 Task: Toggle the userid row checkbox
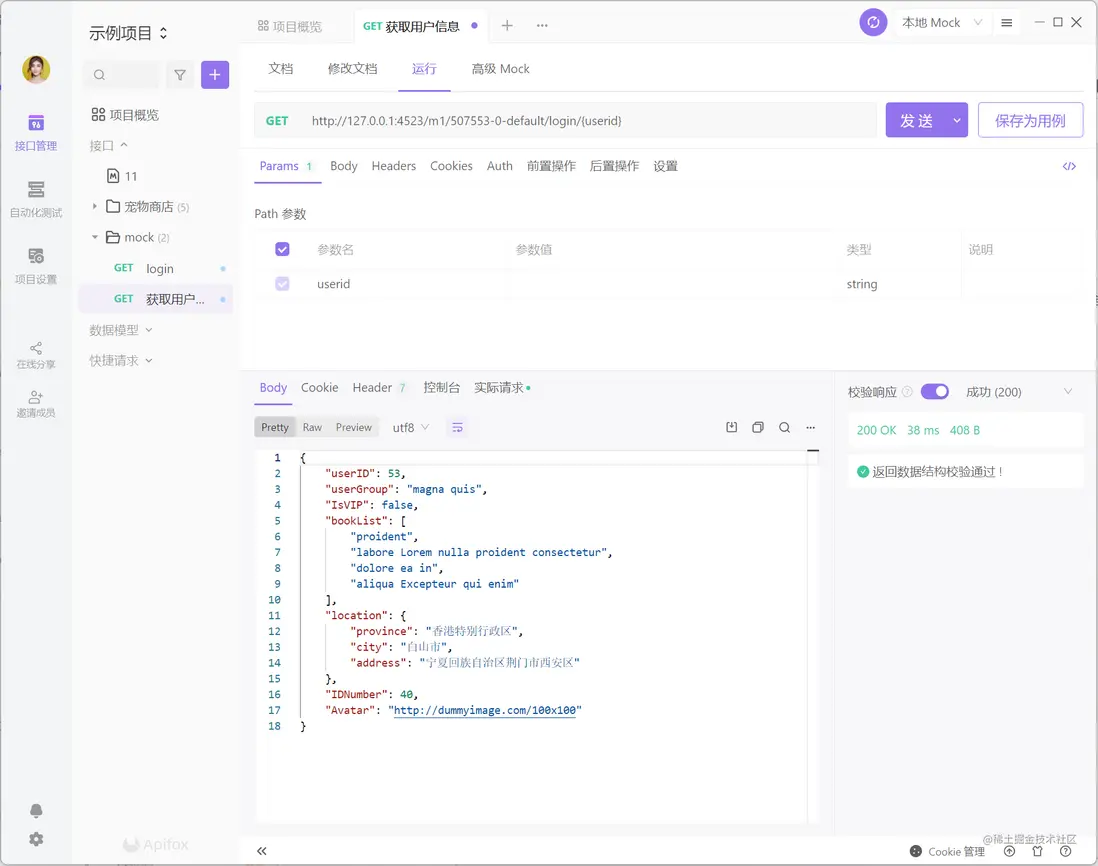pos(282,284)
